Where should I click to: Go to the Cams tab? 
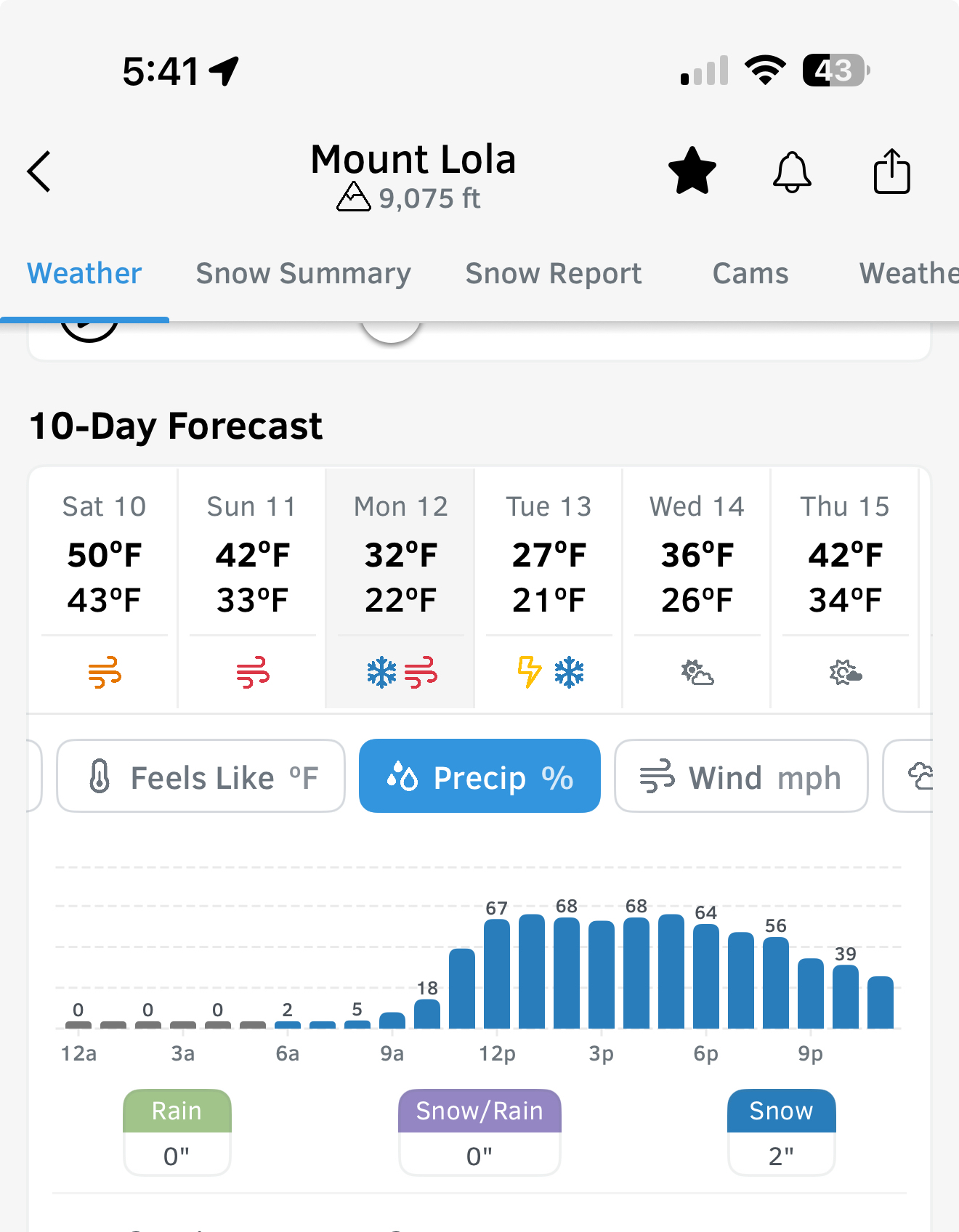tap(750, 274)
